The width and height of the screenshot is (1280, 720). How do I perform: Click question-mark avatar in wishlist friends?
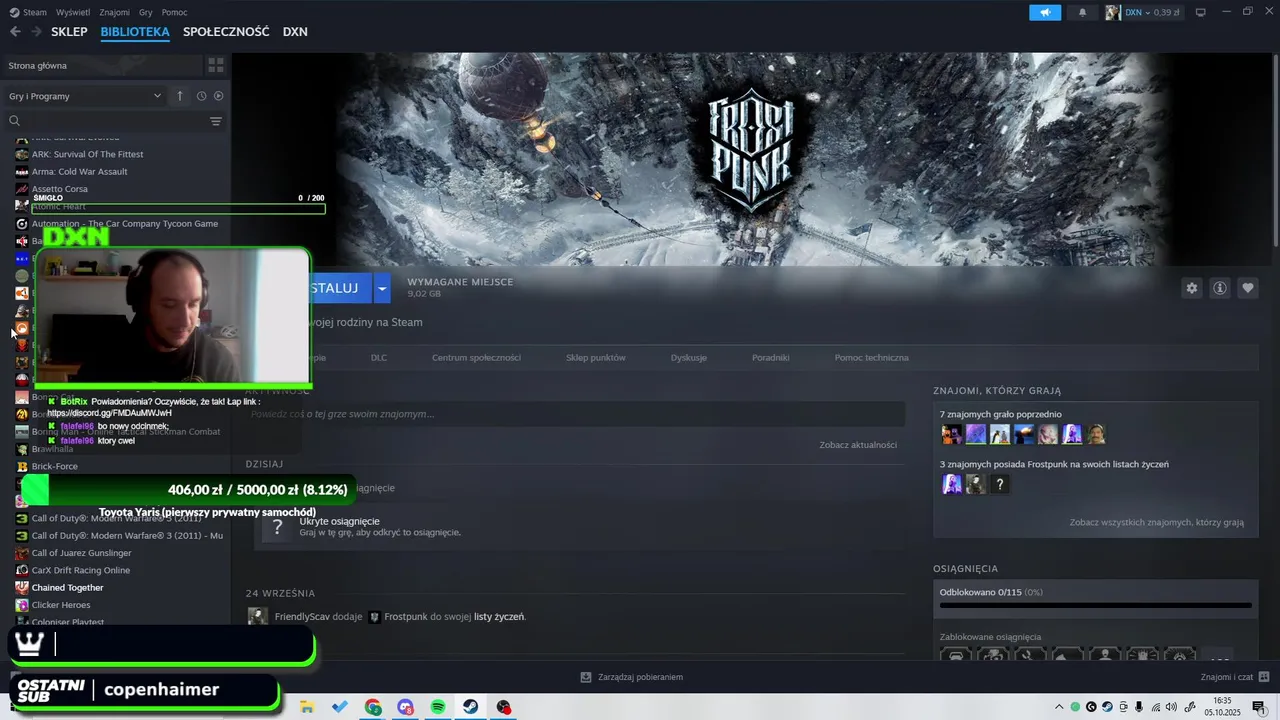(x=1000, y=484)
